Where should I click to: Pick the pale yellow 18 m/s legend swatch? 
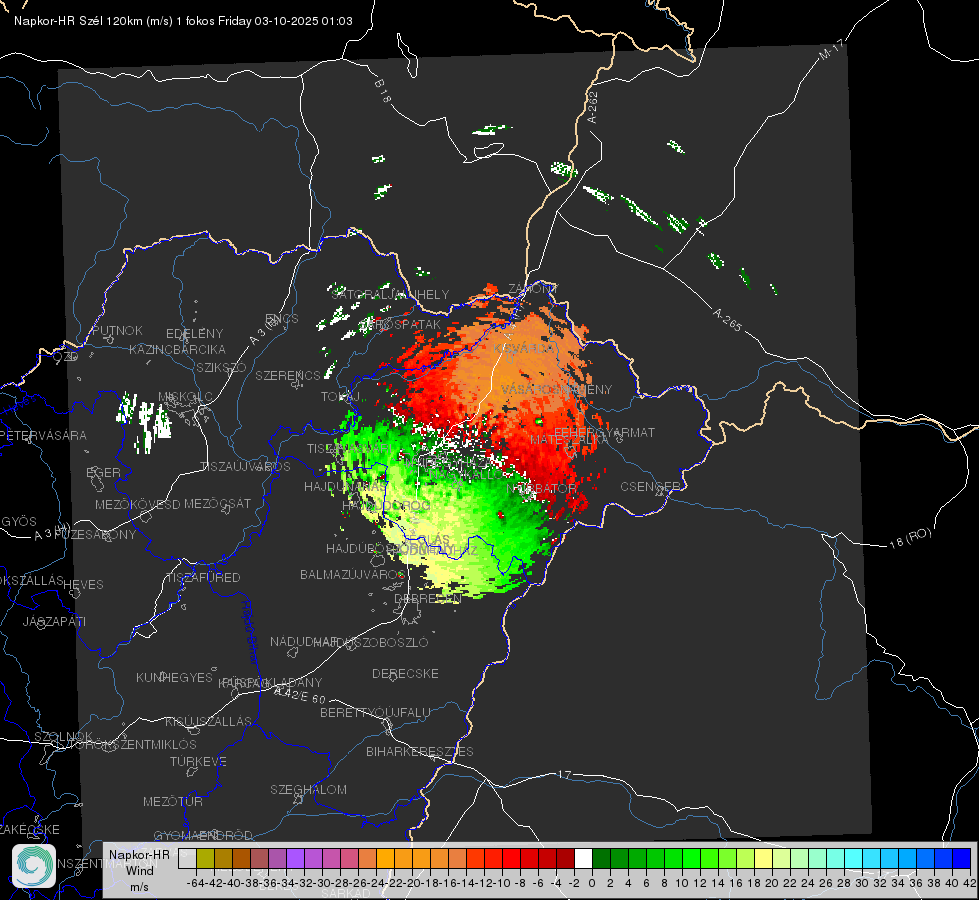764,858
